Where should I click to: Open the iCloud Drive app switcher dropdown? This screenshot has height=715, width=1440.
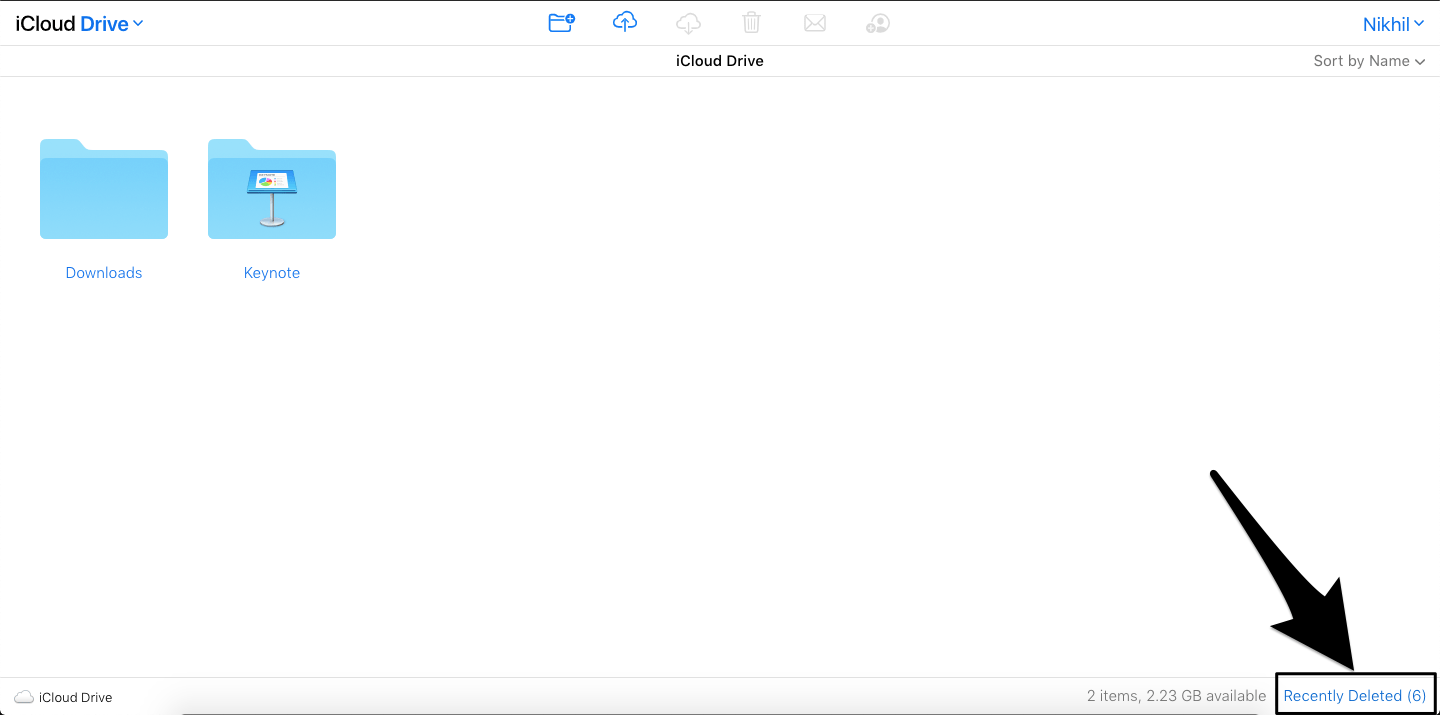point(80,24)
